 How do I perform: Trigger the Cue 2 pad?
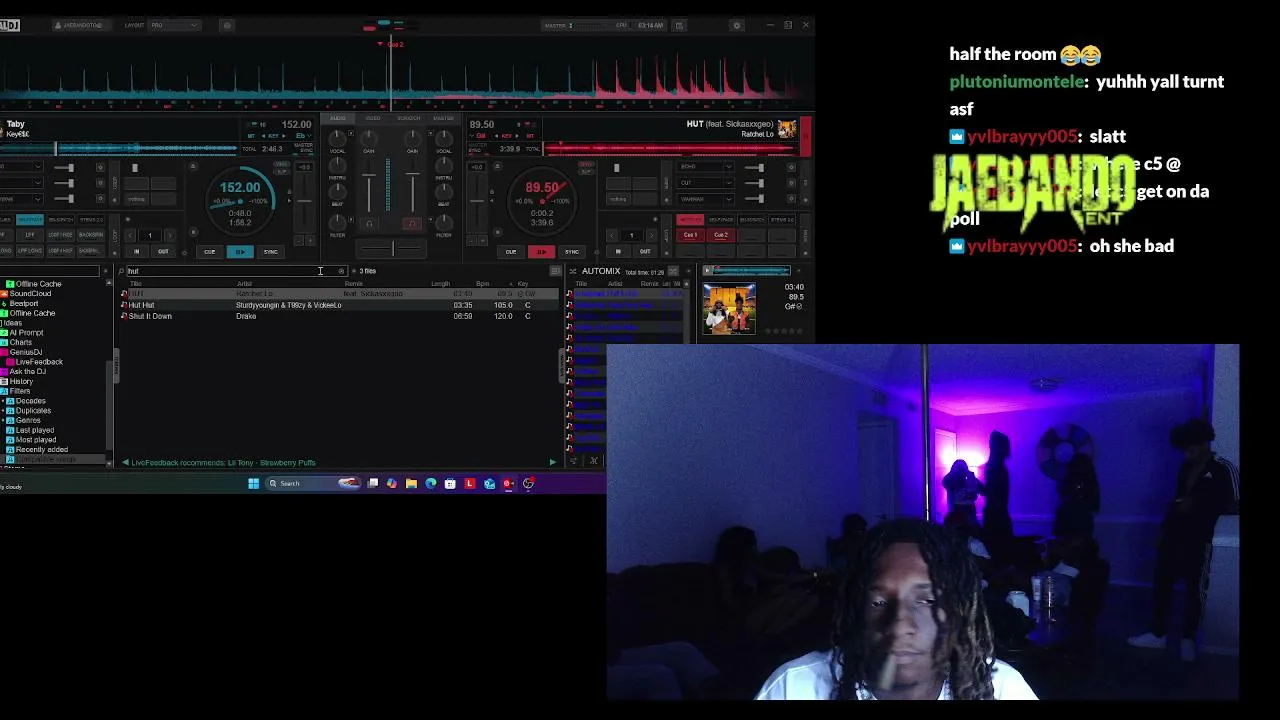[721, 235]
